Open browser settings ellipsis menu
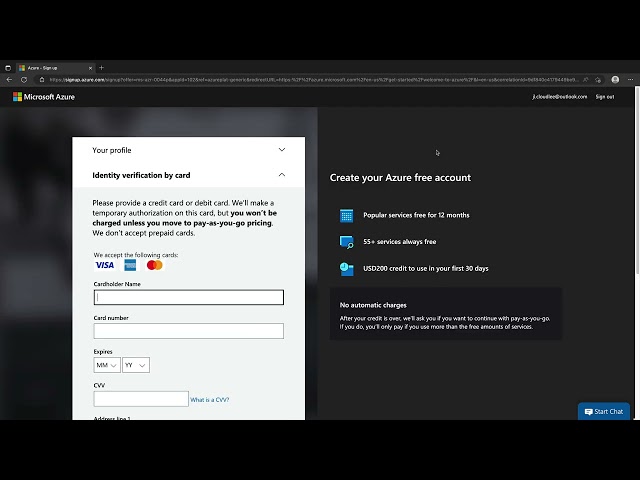Image resolution: width=640 pixels, height=480 pixels. click(x=631, y=80)
